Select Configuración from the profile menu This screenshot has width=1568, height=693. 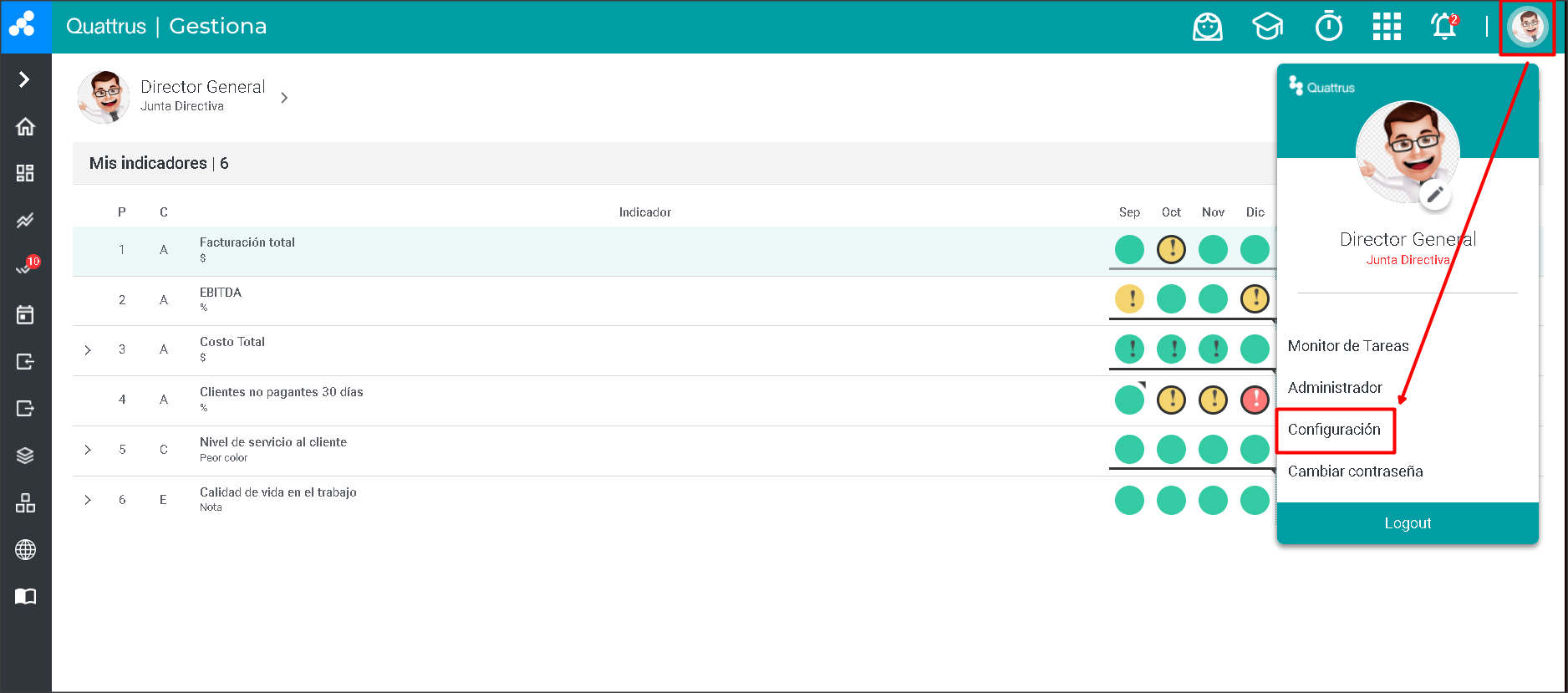pyautogui.click(x=1334, y=430)
